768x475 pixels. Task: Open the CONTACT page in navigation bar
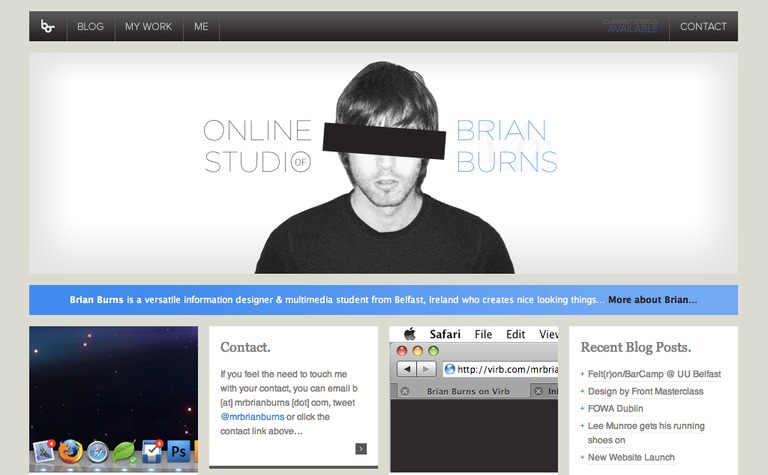[703, 26]
